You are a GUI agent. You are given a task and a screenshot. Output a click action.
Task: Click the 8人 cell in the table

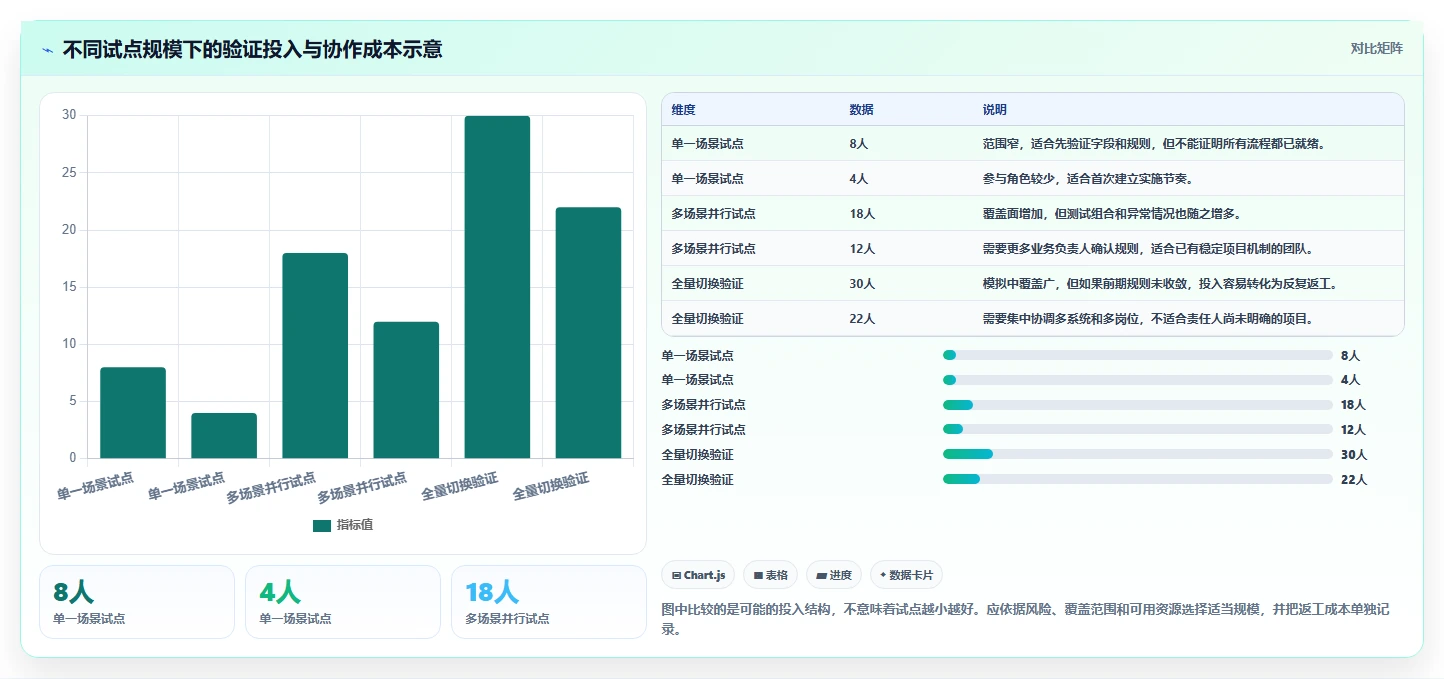[859, 144]
